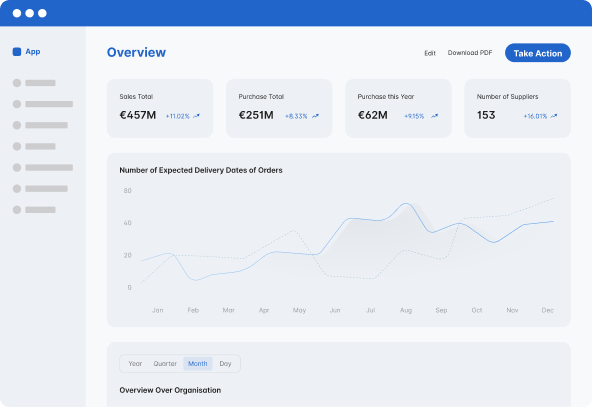Click the May label on chart axis
Viewport: 592px width, 407px height.
tap(299, 310)
